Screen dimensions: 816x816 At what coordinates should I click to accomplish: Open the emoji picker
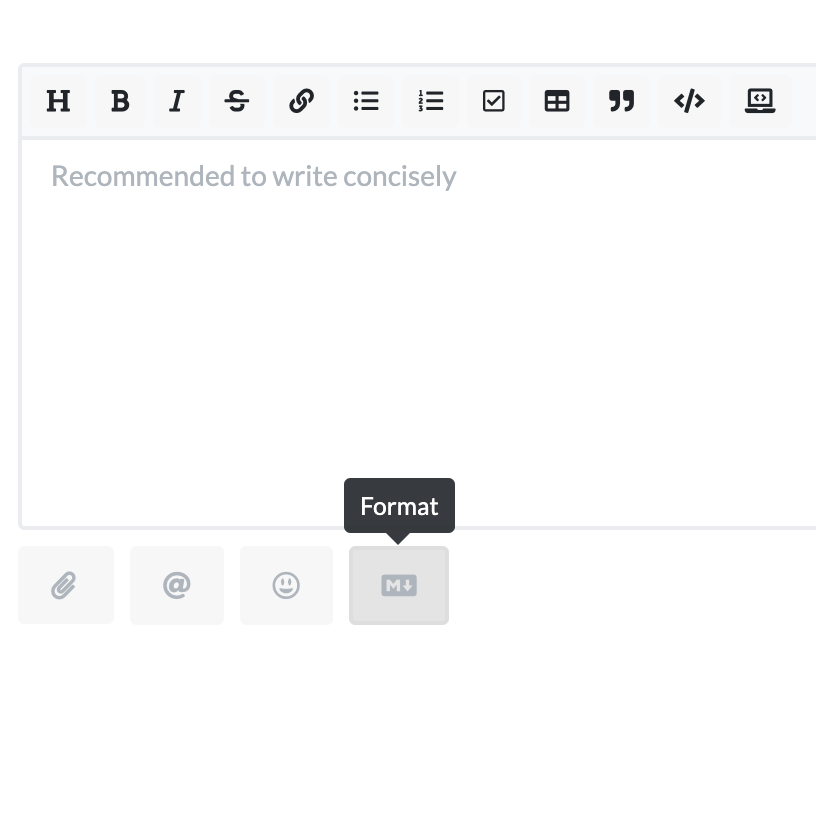pos(286,585)
